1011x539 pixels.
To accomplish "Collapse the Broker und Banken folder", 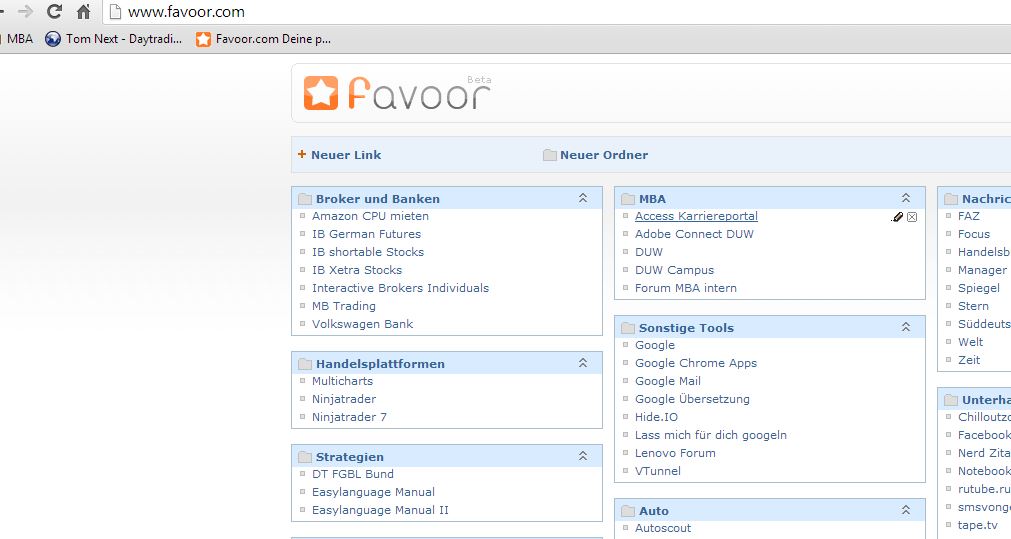I will pos(583,198).
